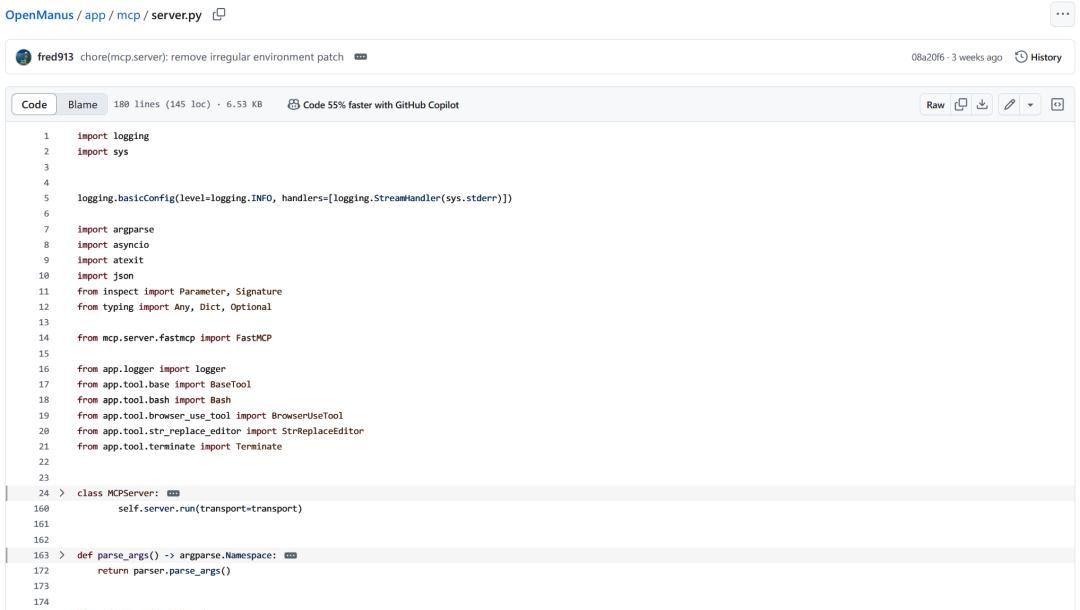This screenshot has height=610, width=1080.
Task: Open History of commits
Action: click(x=1038, y=57)
